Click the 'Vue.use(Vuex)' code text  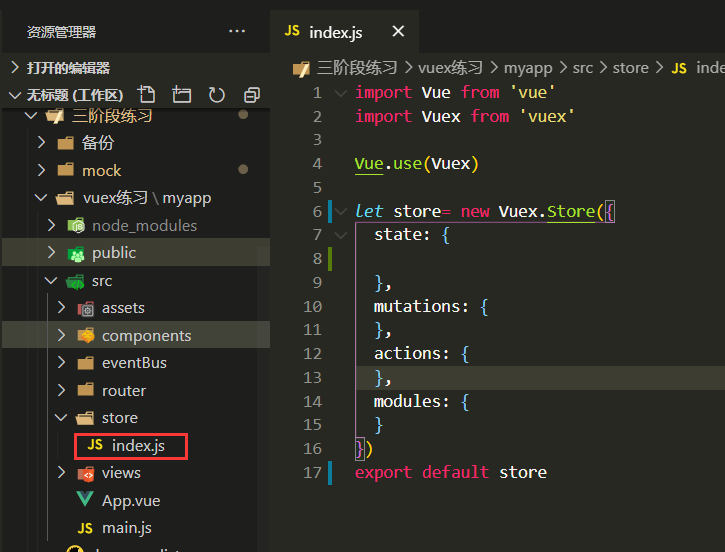[x=417, y=164]
